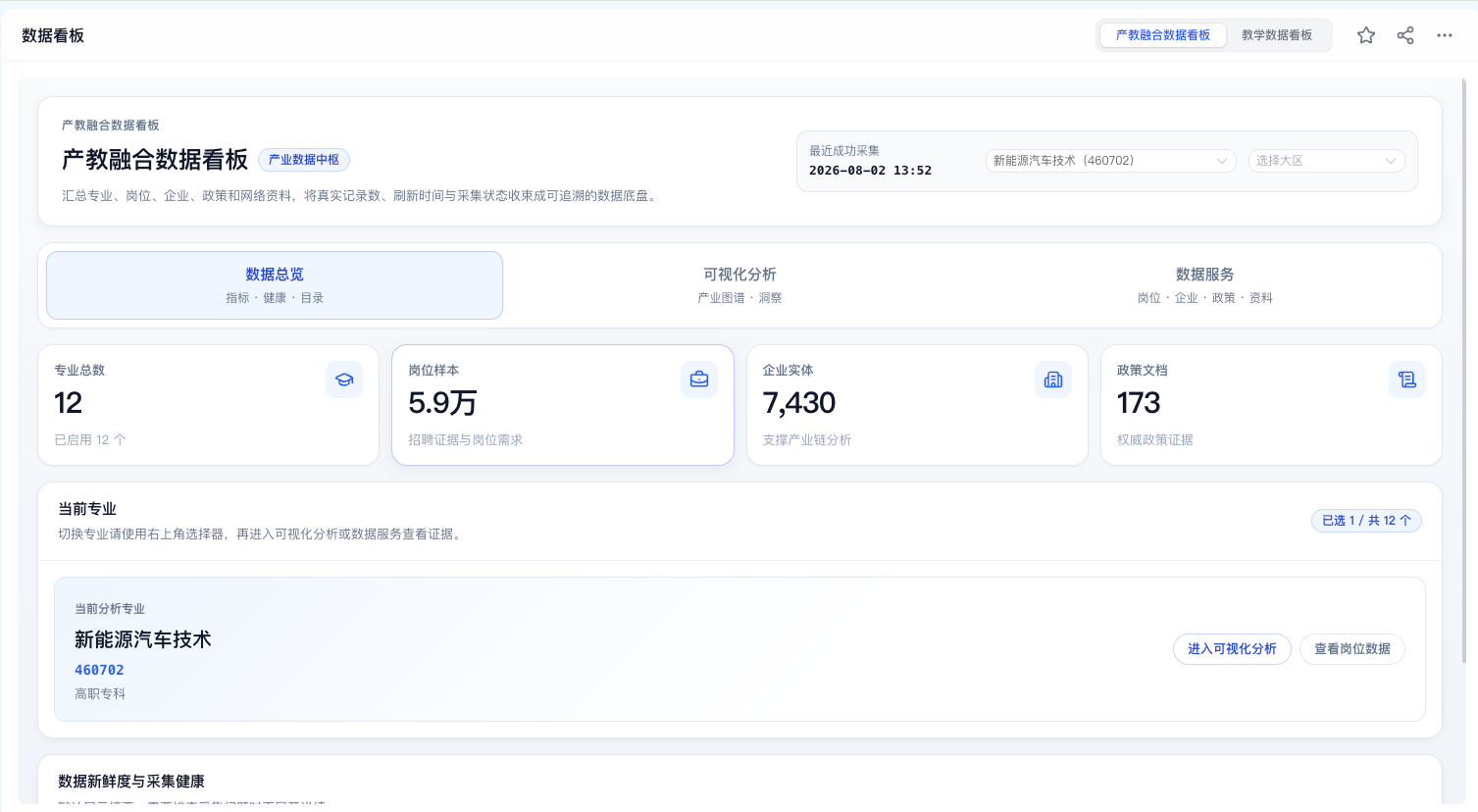Click the 专业总数 12 stat card
The width and height of the screenshot is (1478, 812).
(208, 405)
